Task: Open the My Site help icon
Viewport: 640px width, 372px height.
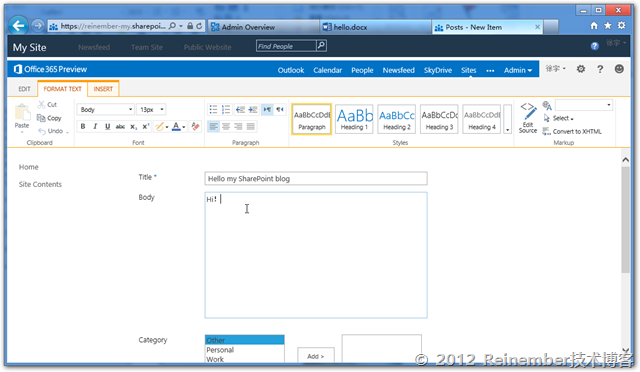Action: tap(595, 46)
